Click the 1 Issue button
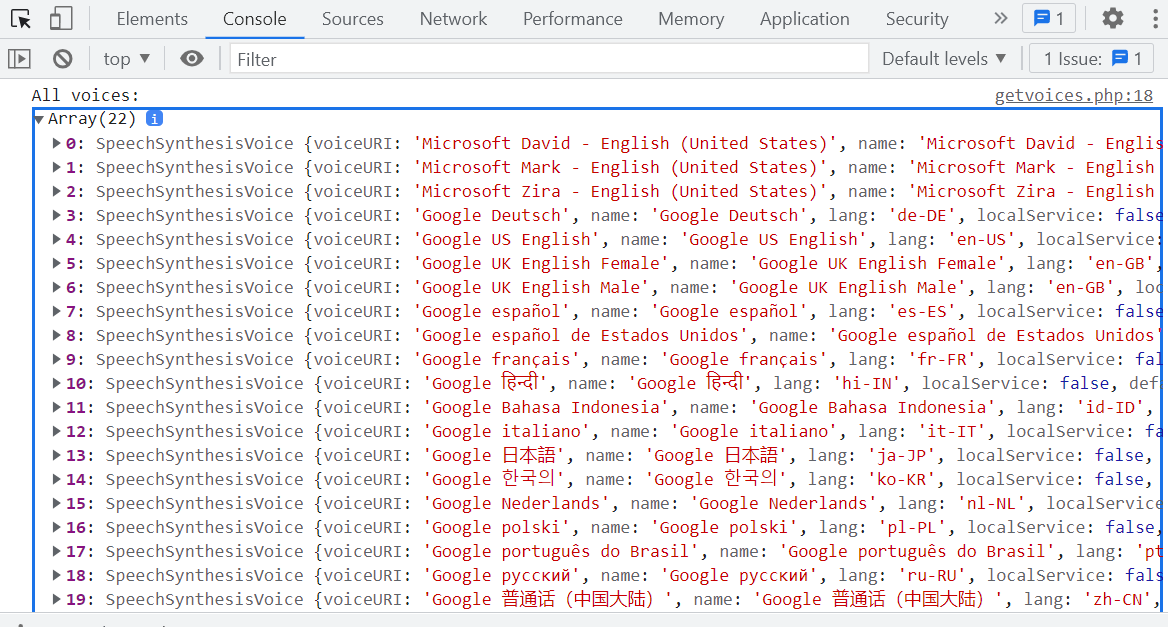The height and width of the screenshot is (627, 1168). [x=1091, y=59]
